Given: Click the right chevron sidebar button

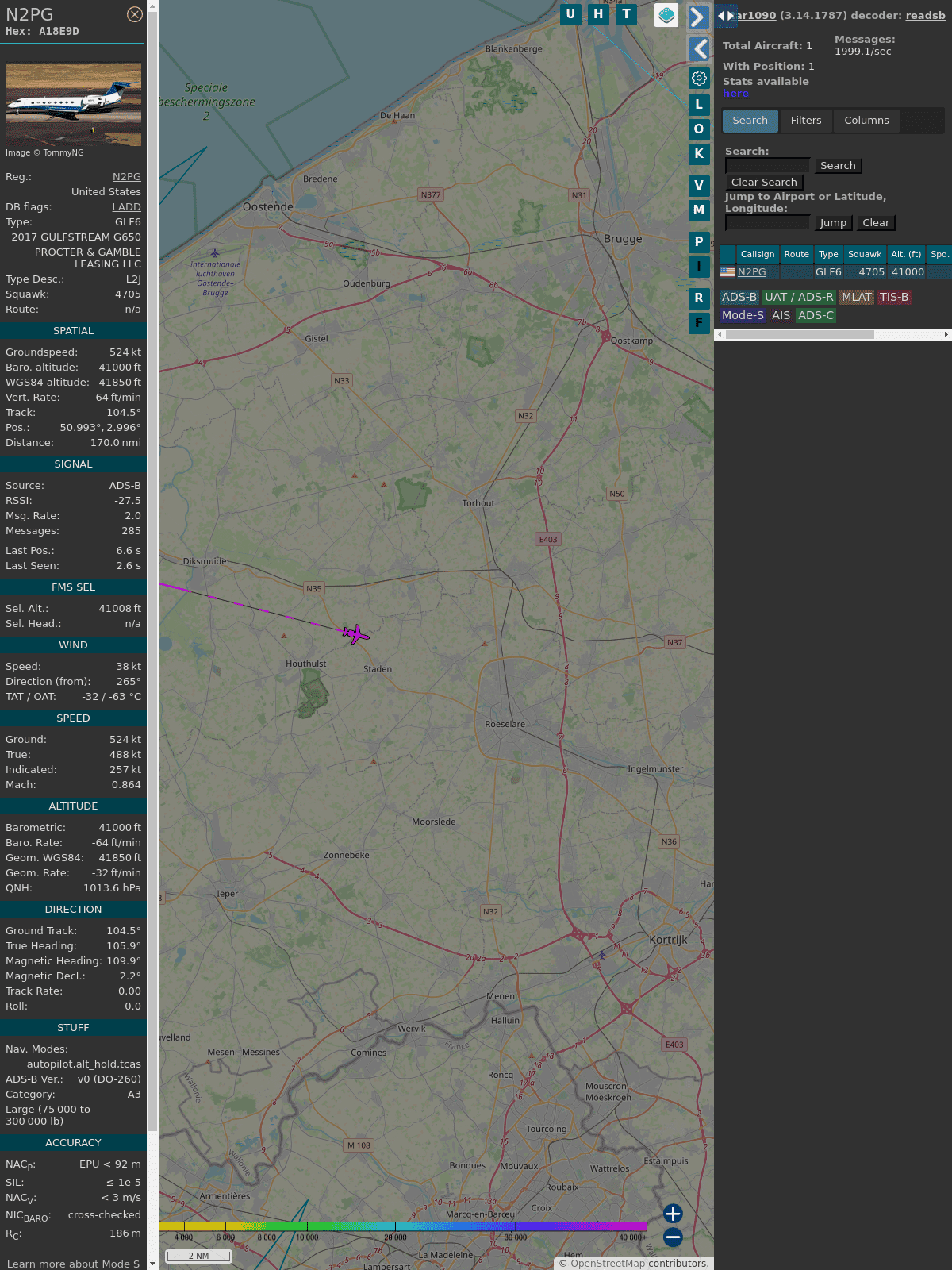Looking at the screenshot, I should pyautogui.click(x=698, y=17).
